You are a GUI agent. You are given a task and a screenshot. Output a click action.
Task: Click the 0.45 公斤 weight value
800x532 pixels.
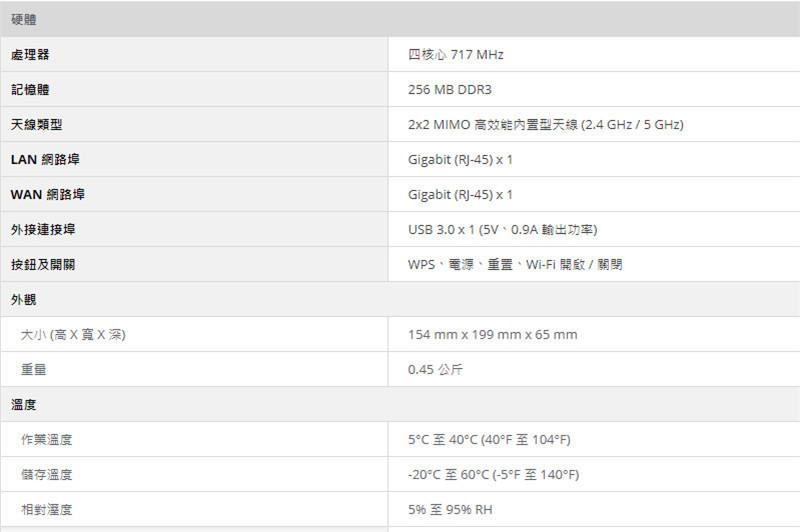435,370
